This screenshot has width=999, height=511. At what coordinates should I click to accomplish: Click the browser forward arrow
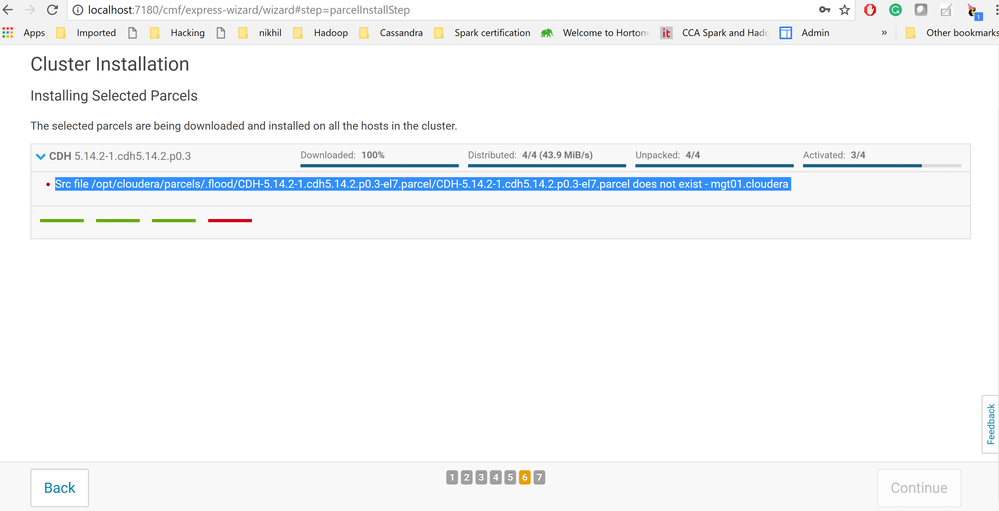29,10
